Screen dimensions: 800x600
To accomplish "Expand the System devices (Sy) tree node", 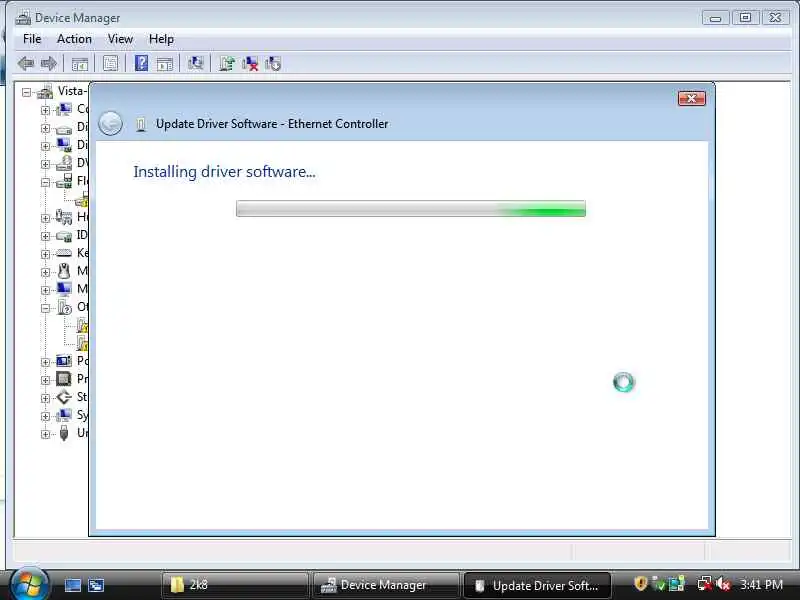I will coord(45,416).
